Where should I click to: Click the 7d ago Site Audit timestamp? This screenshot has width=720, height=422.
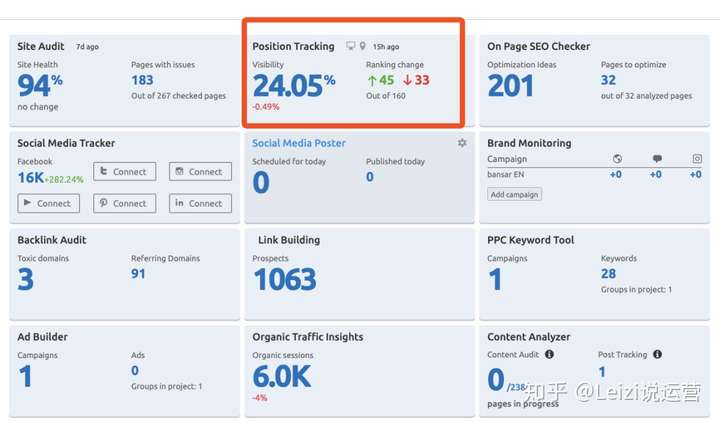tap(87, 47)
